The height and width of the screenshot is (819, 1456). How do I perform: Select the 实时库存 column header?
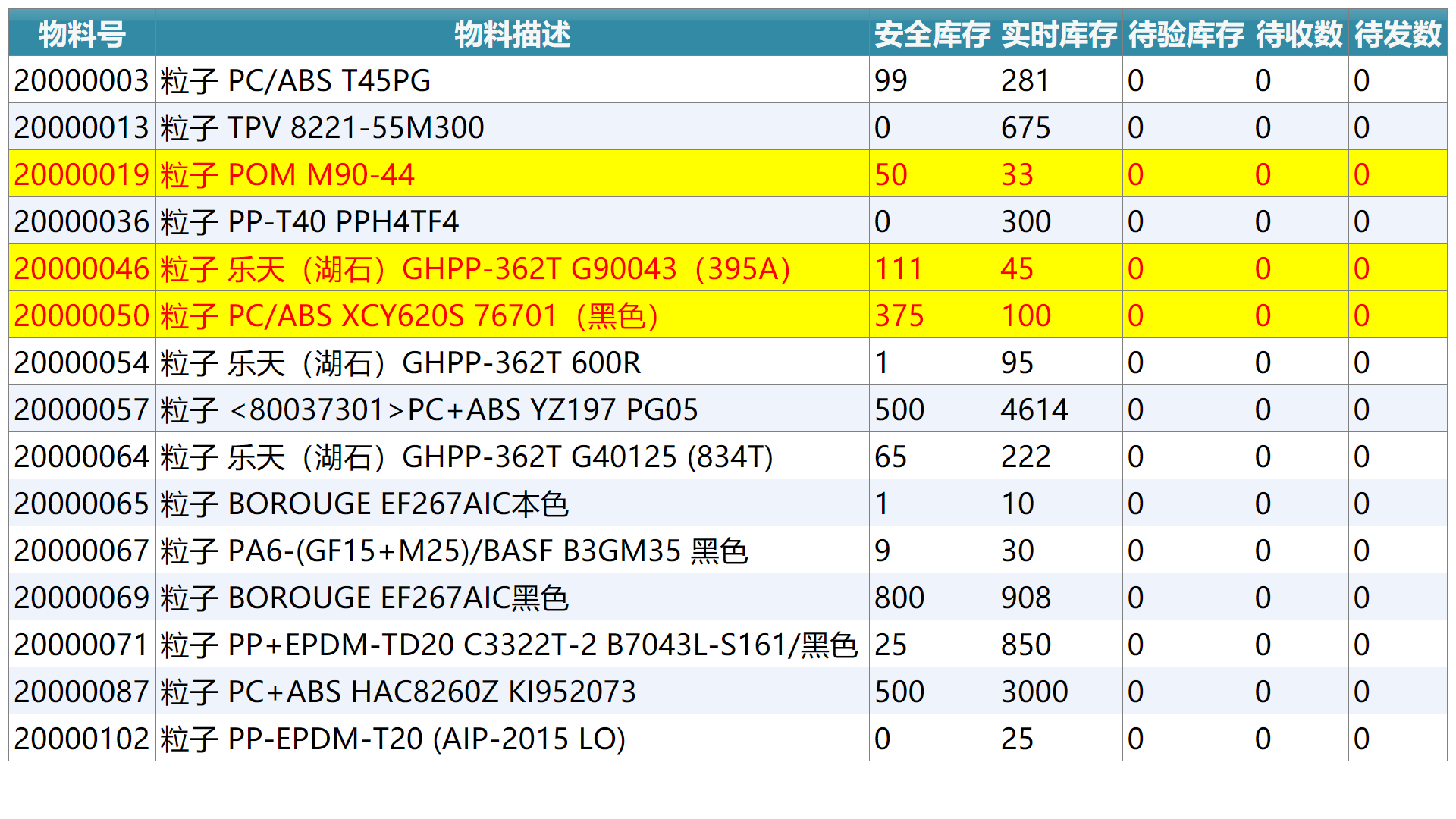[x=1059, y=34]
